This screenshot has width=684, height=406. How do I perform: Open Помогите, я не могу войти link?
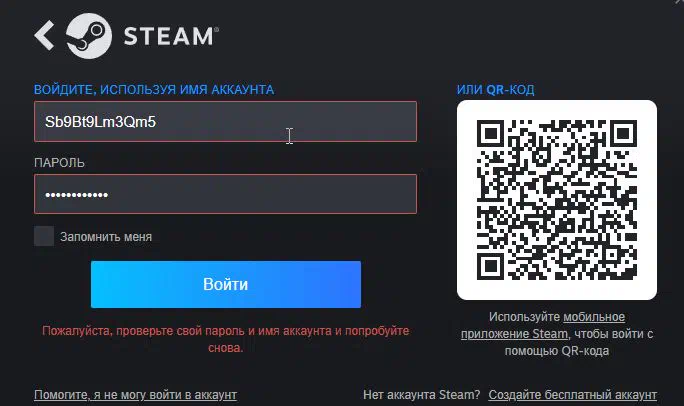point(135,395)
